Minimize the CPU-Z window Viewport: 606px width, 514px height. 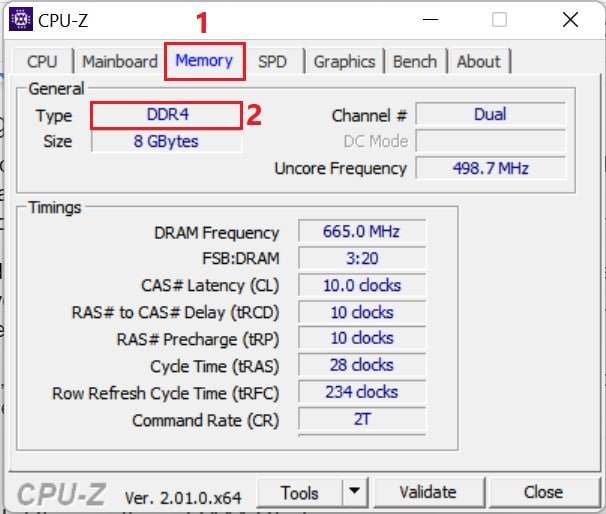click(x=430, y=19)
